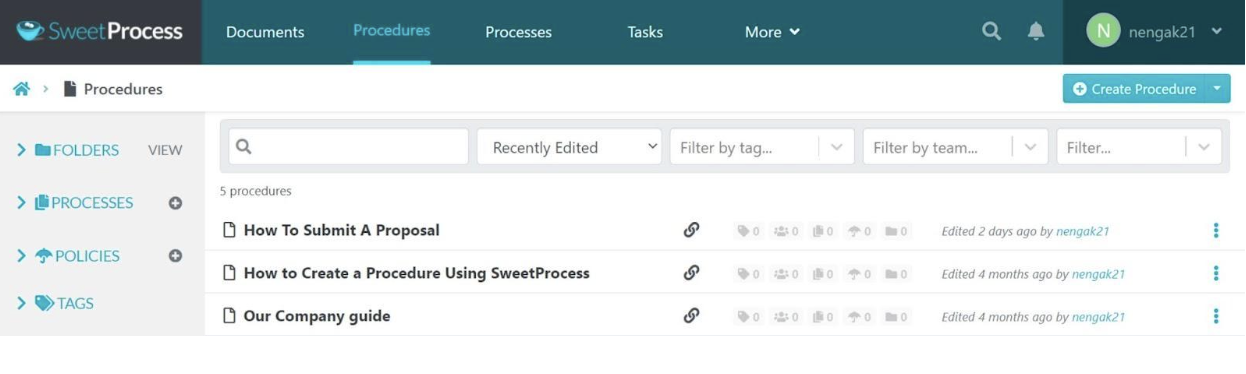Click link icon for Our Company guide
Viewport: 1246px width, 374px height.
click(691, 316)
